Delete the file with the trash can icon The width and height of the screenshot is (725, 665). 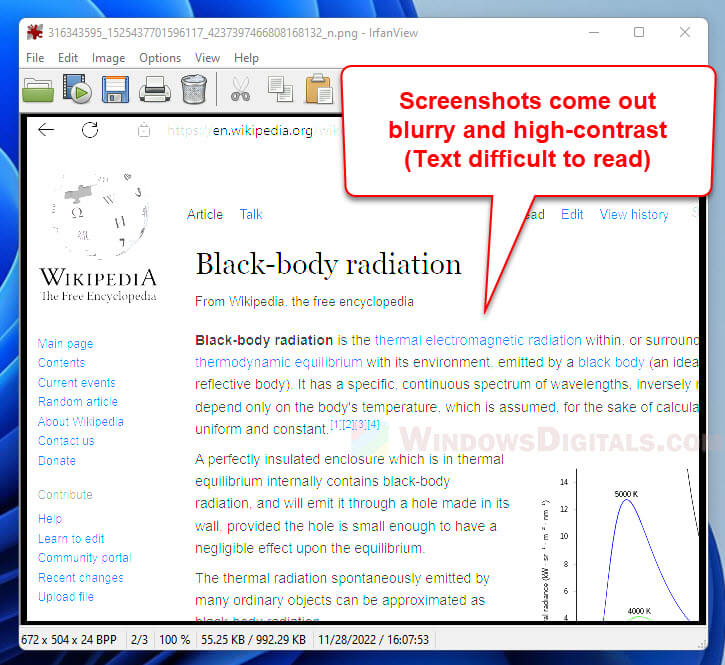[x=193, y=89]
